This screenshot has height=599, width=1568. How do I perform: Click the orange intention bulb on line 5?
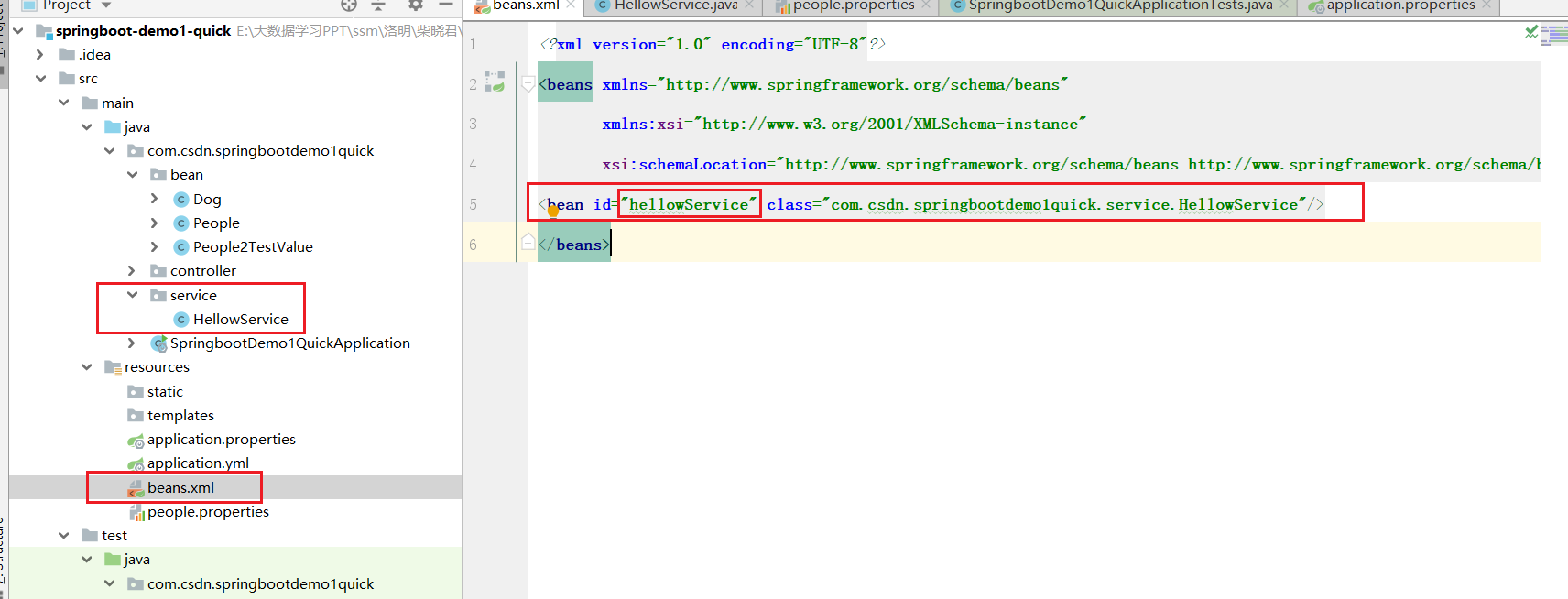pyautogui.click(x=553, y=212)
